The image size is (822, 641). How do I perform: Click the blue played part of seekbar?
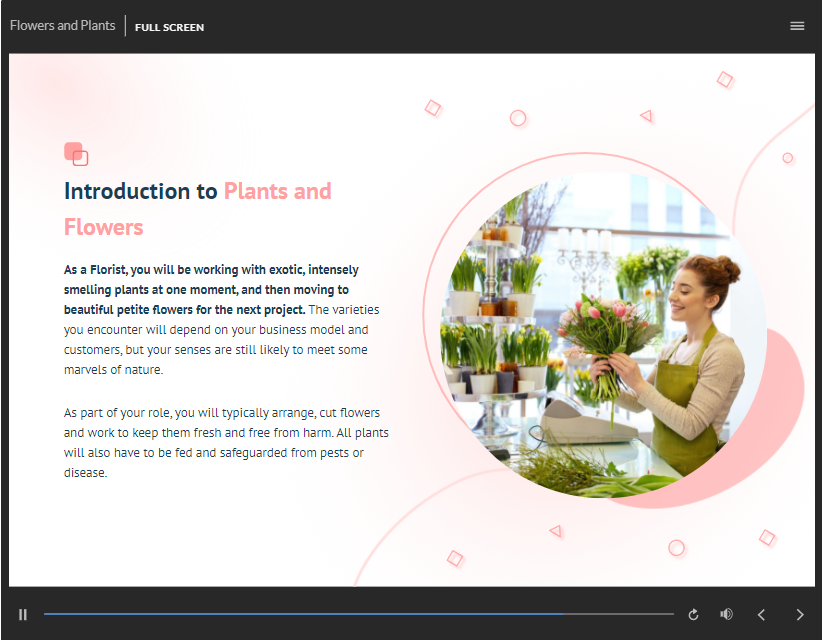click(x=300, y=614)
